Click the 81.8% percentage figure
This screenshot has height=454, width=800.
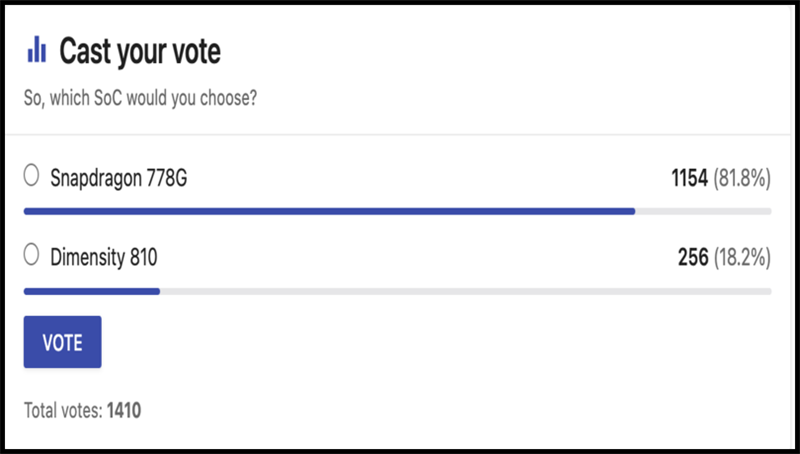pos(742,178)
